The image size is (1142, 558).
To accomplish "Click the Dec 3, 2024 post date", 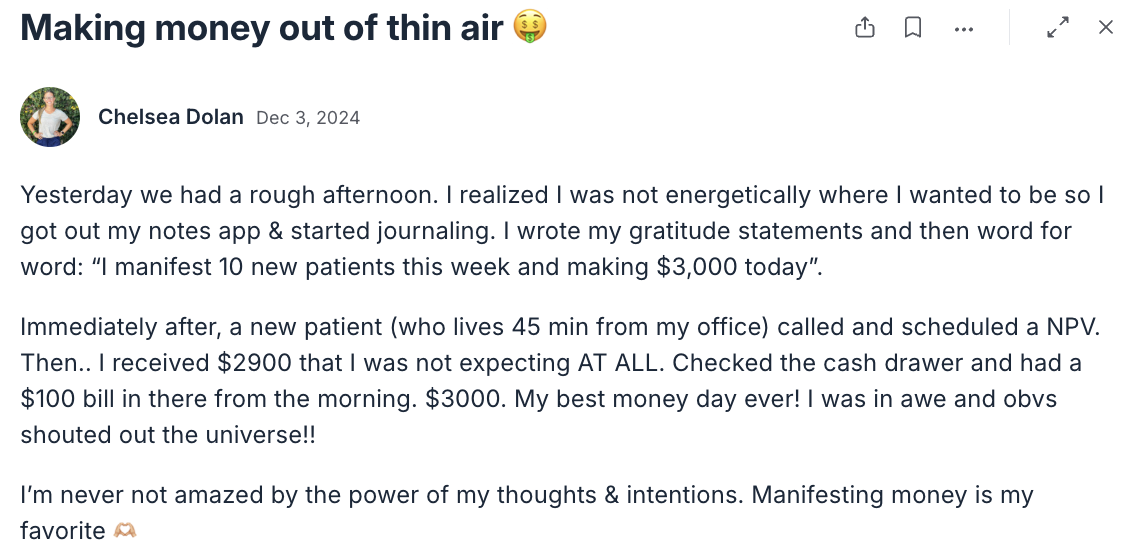I will 308,118.
